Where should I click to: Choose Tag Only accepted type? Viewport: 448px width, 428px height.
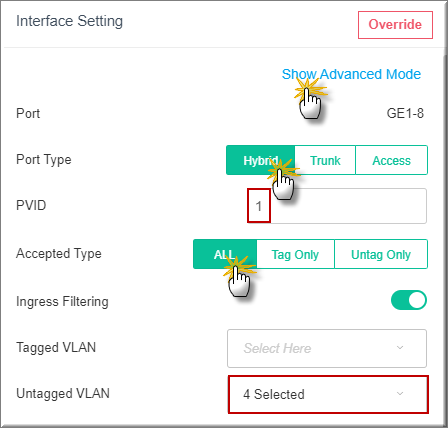coord(295,254)
